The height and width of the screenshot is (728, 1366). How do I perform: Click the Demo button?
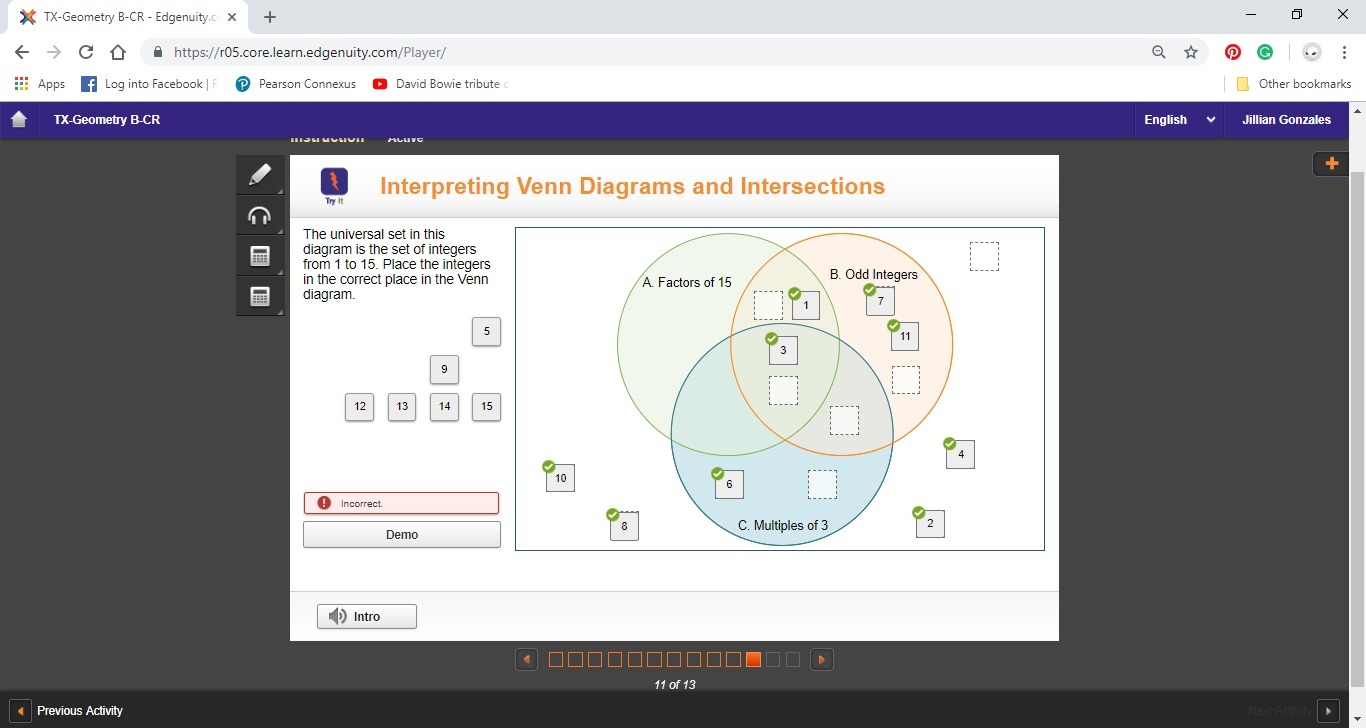pyautogui.click(x=402, y=535)
